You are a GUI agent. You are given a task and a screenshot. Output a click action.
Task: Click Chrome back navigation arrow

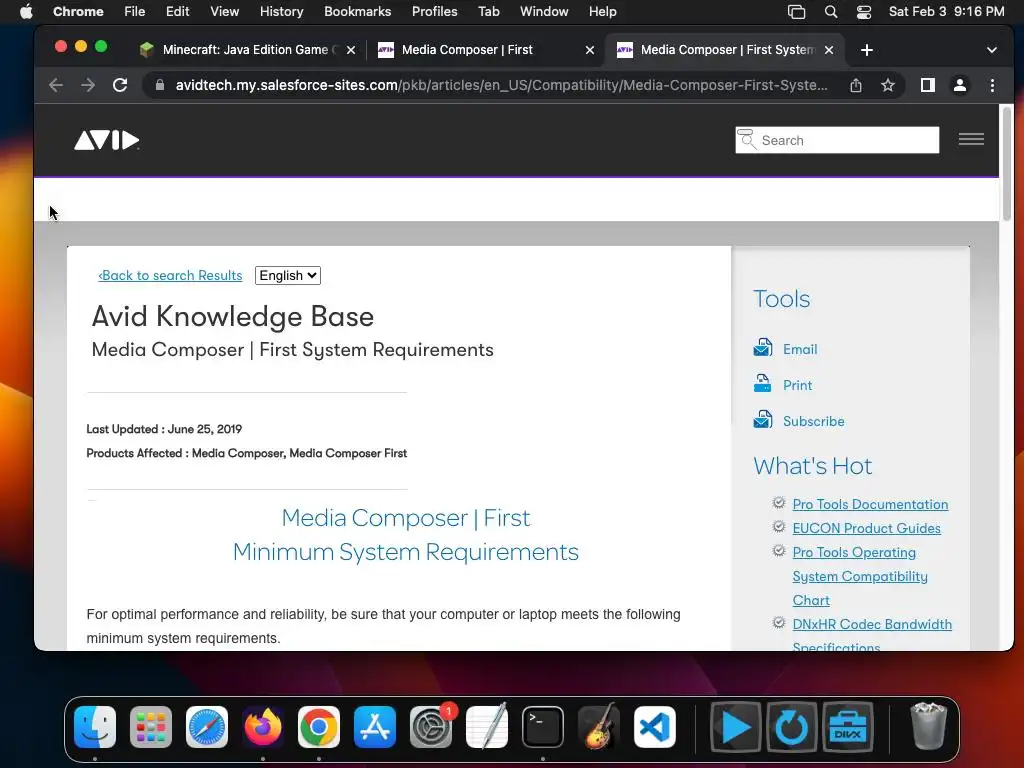point(56,85)
